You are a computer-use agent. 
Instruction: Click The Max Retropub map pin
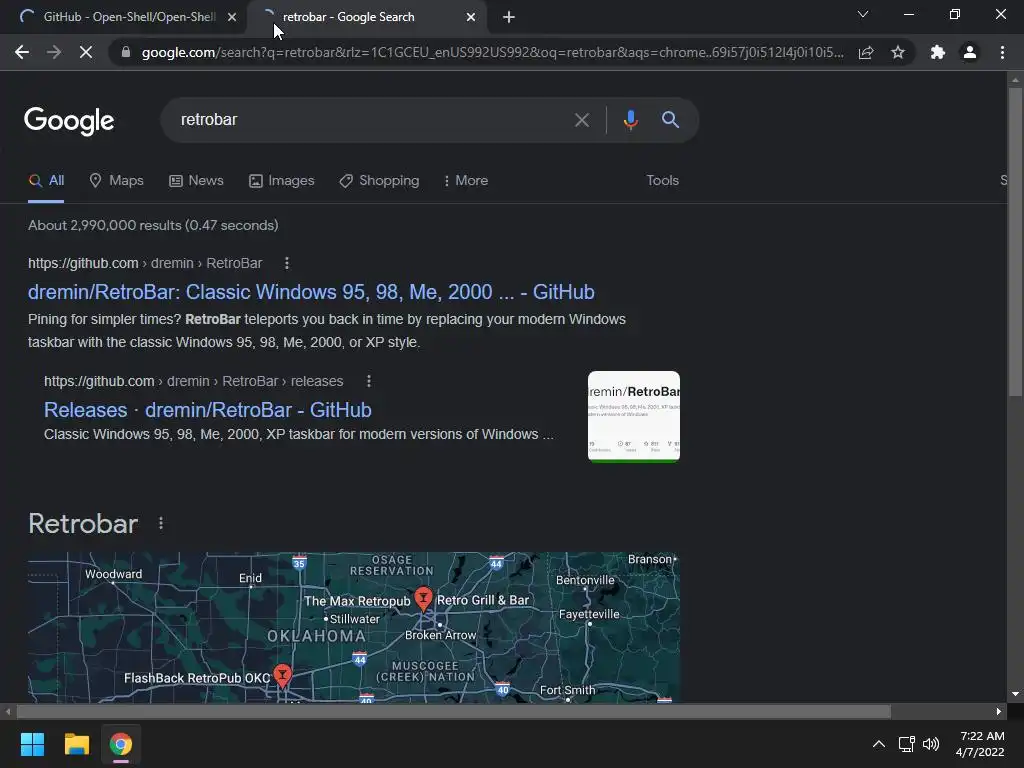click(423, 598)
